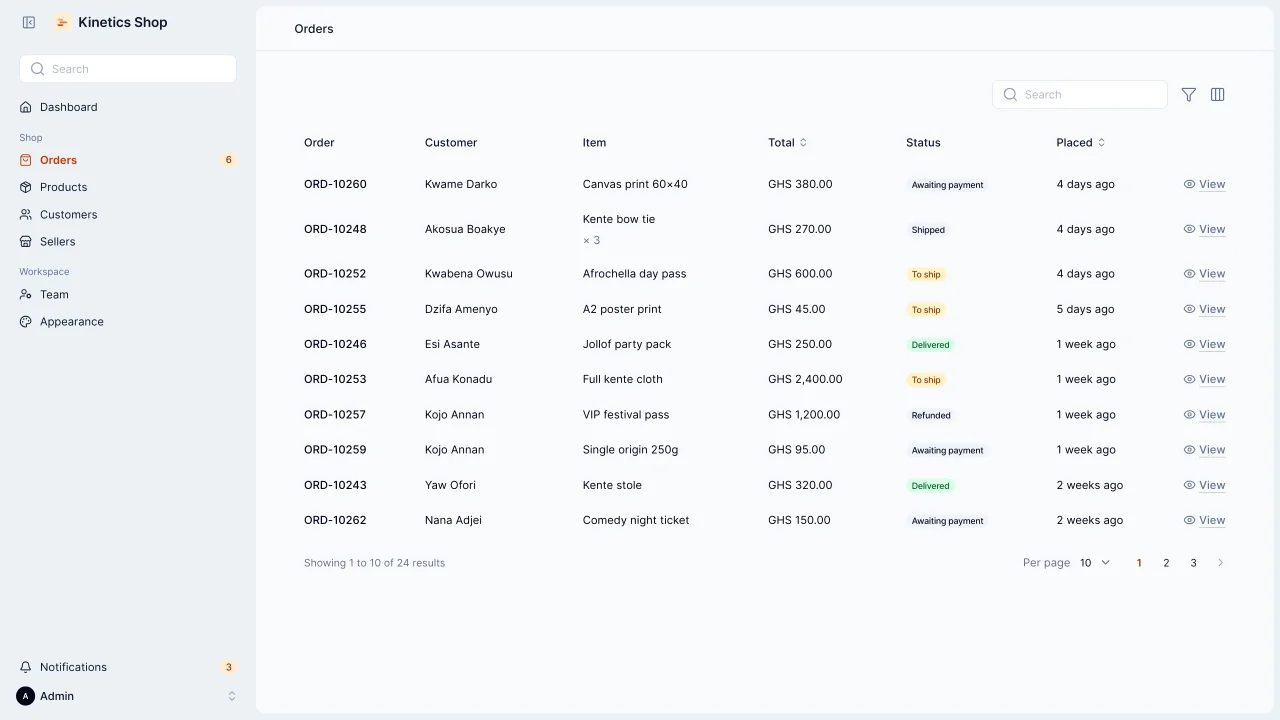Click the eye icon for ORD-10257
The height and width of the screenshot is (720, 1280).
point(1189,414)
